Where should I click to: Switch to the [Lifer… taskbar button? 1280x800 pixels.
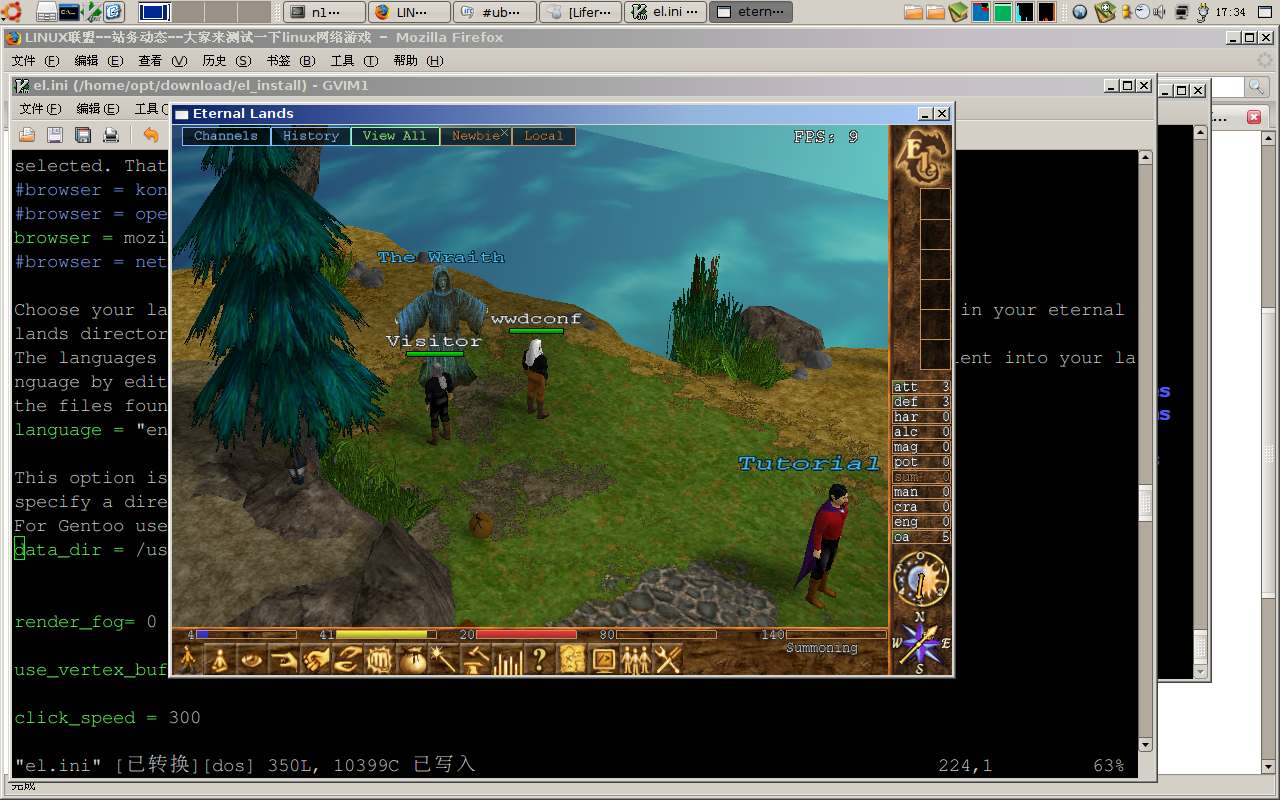pos(580,12)
